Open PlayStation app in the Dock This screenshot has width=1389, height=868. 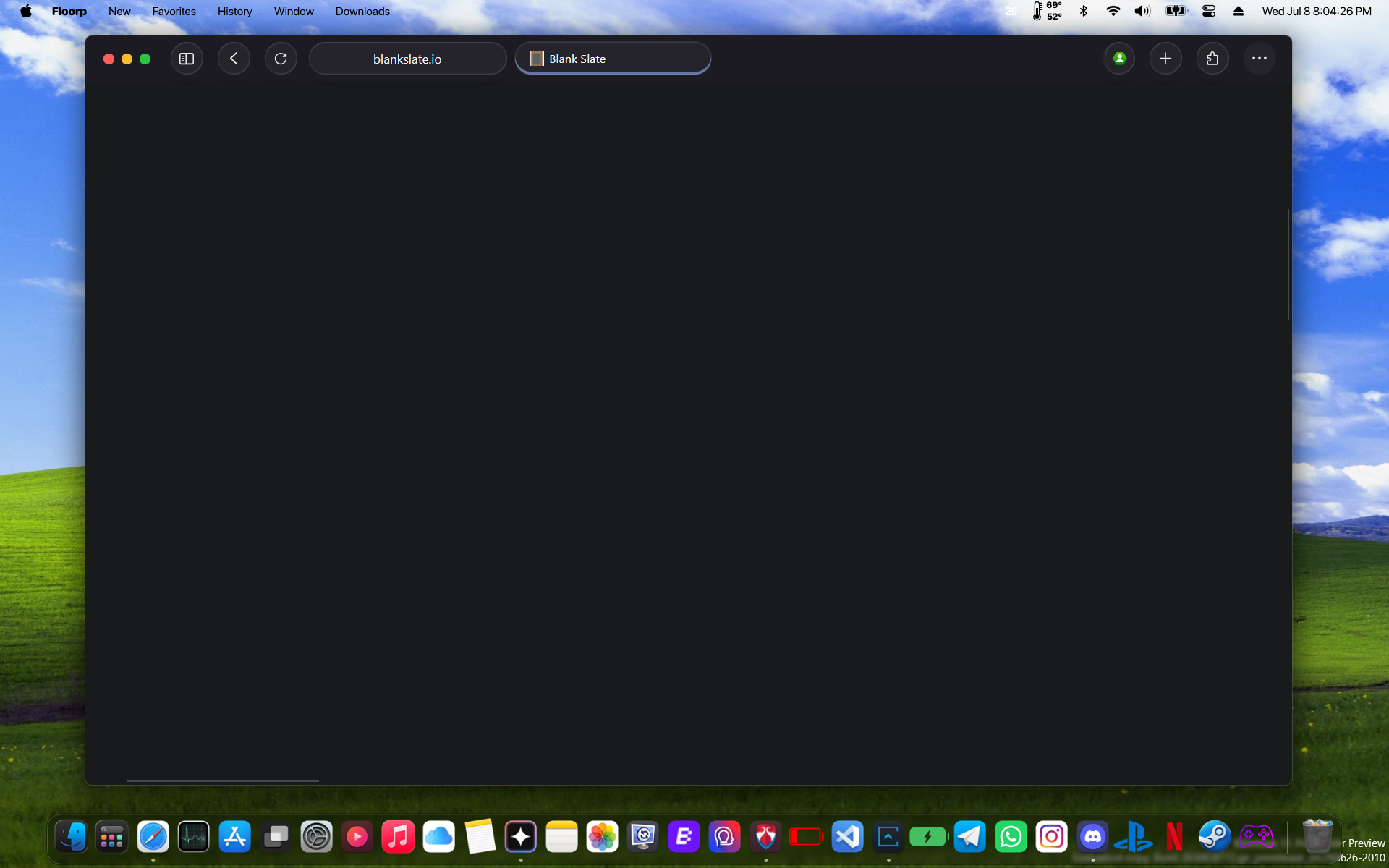click(1133, 837)
